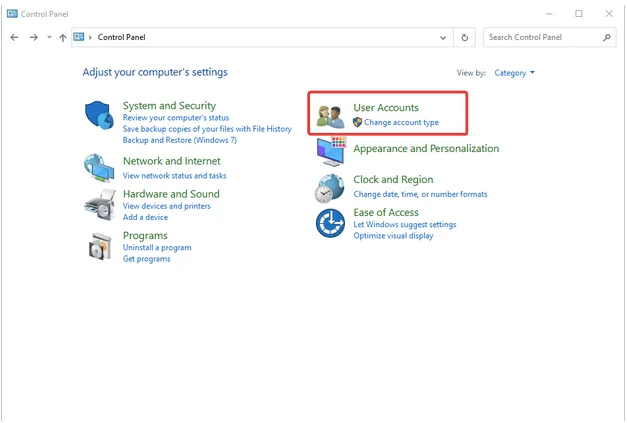This screenshot has height=423, width=627.
Task: Click the breadcrumb chevron before Control Panel
Action: (90, 37)
